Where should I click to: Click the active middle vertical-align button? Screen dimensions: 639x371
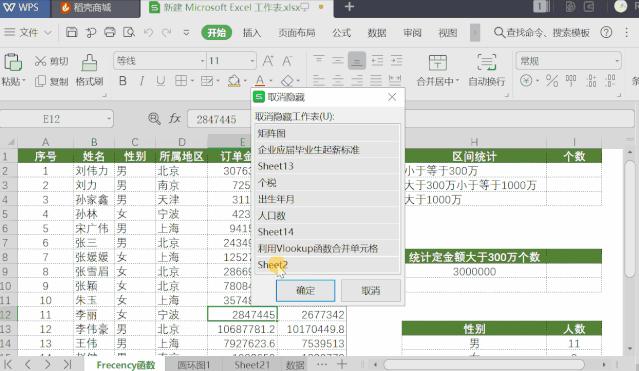[357, 61]
